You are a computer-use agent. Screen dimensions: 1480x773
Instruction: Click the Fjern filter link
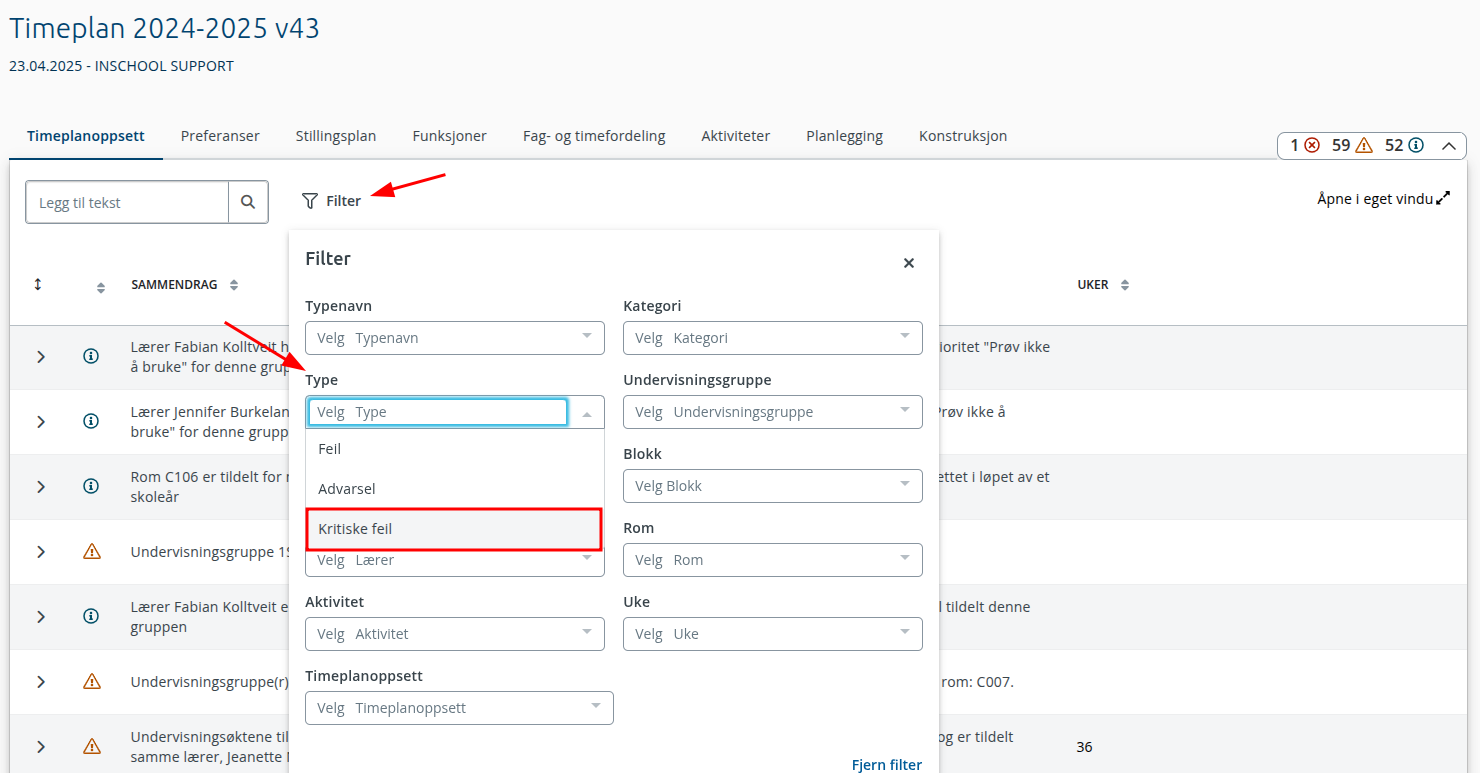coord(887,764)
